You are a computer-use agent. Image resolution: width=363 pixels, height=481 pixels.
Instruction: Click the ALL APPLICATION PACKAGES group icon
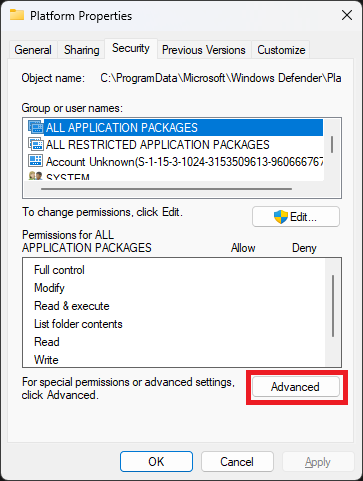tap(36, 127)
